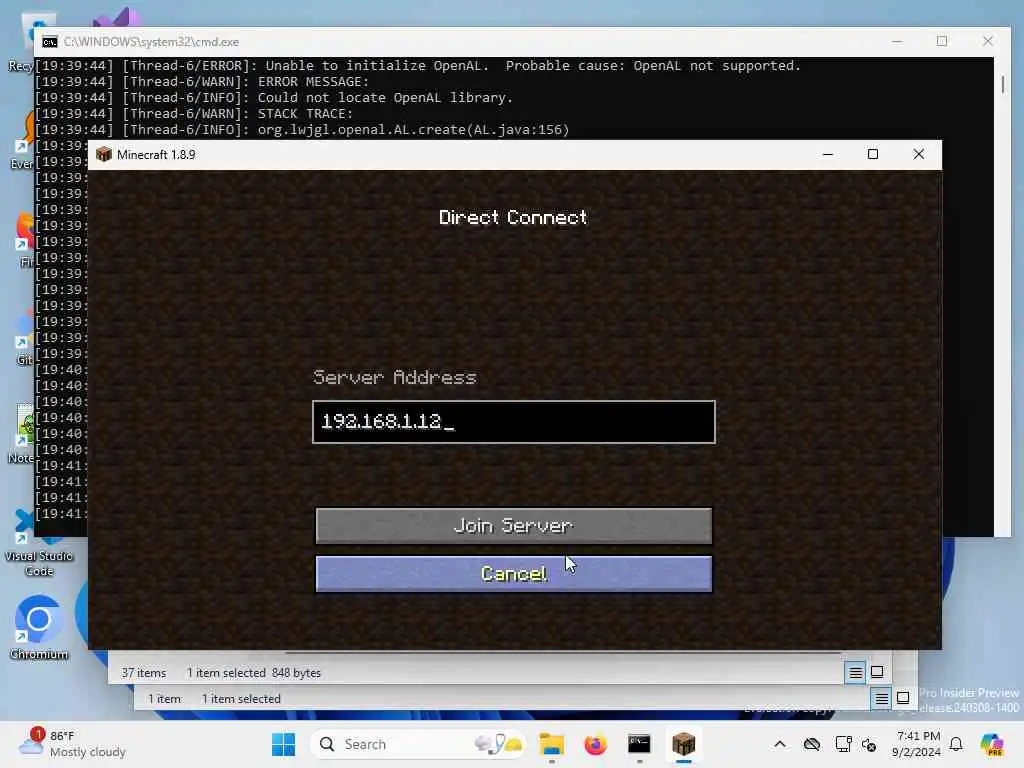This screenshot has width=1024, height=768.
Task: Switch Explorer with 37 items to large icons view
Action: click(x=877, y=672)
